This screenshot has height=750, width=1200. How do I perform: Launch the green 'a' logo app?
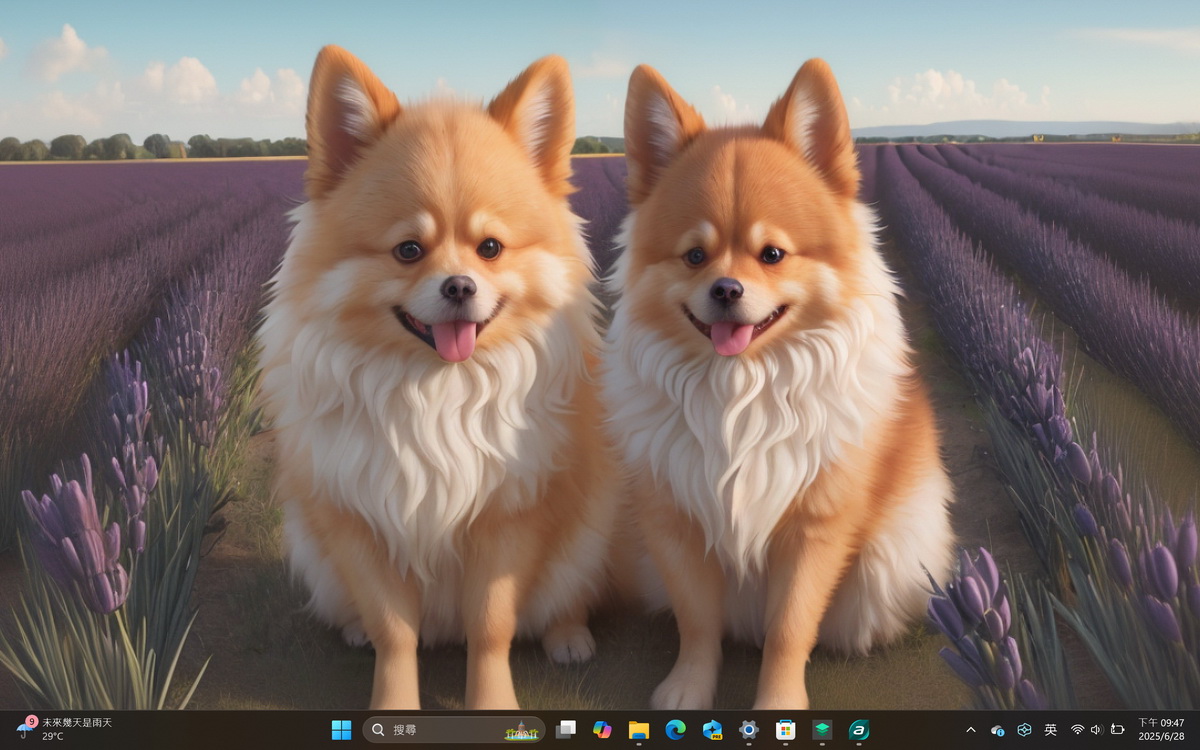858,730
